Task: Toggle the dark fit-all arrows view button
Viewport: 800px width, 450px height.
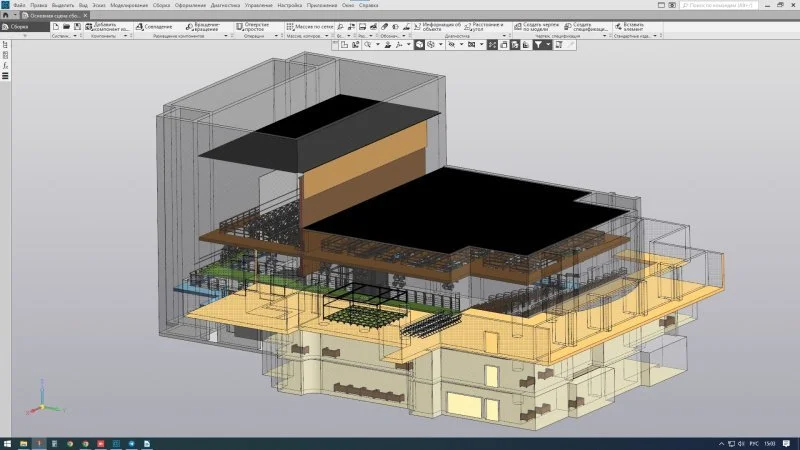Action: pos(493,45)
